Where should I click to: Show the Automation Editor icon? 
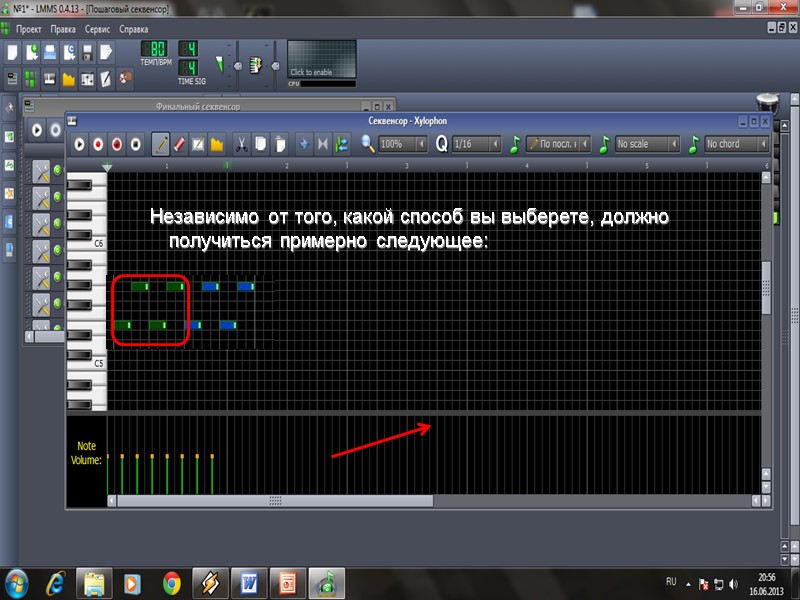click(x=69, y=79)
